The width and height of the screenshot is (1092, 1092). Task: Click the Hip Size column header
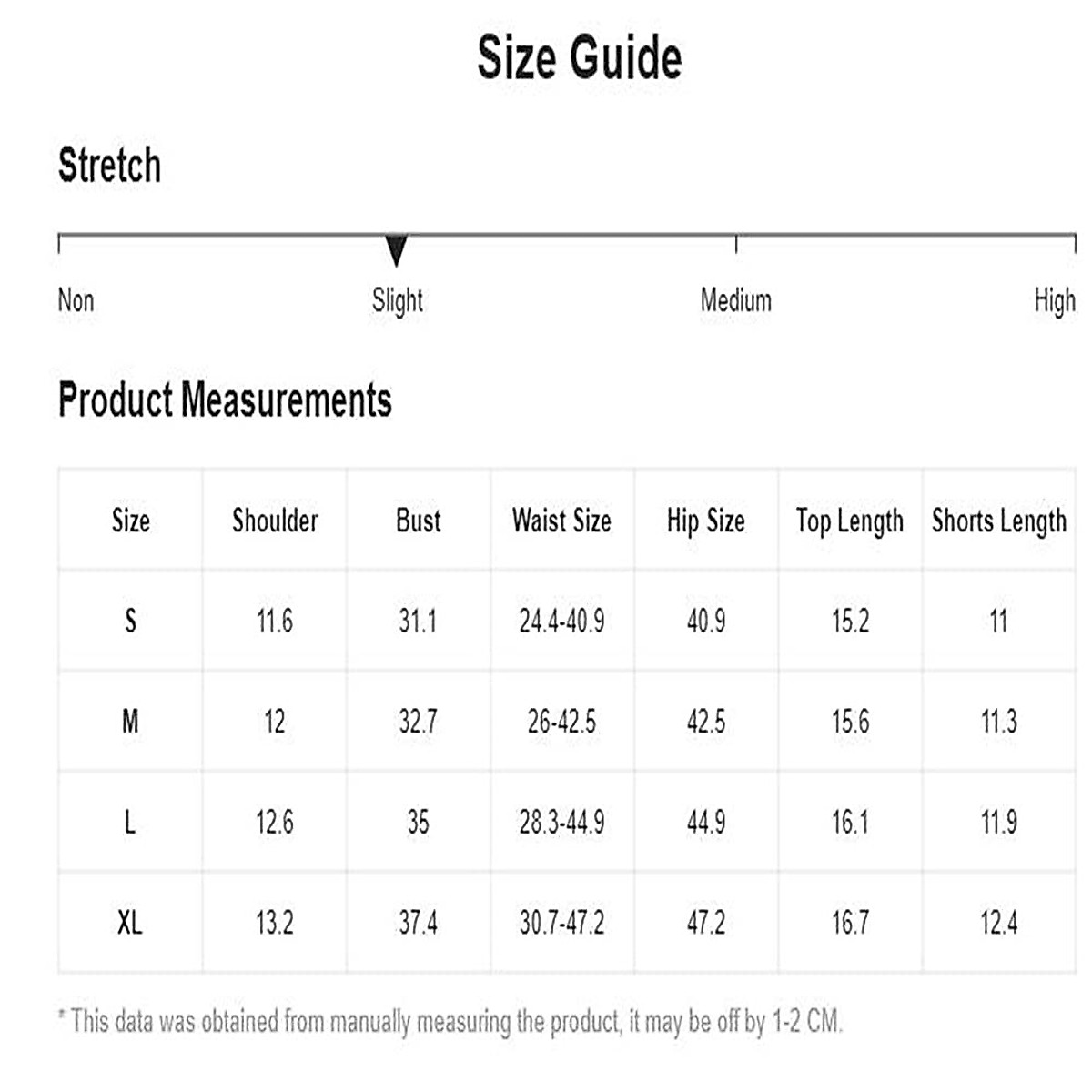705,521
